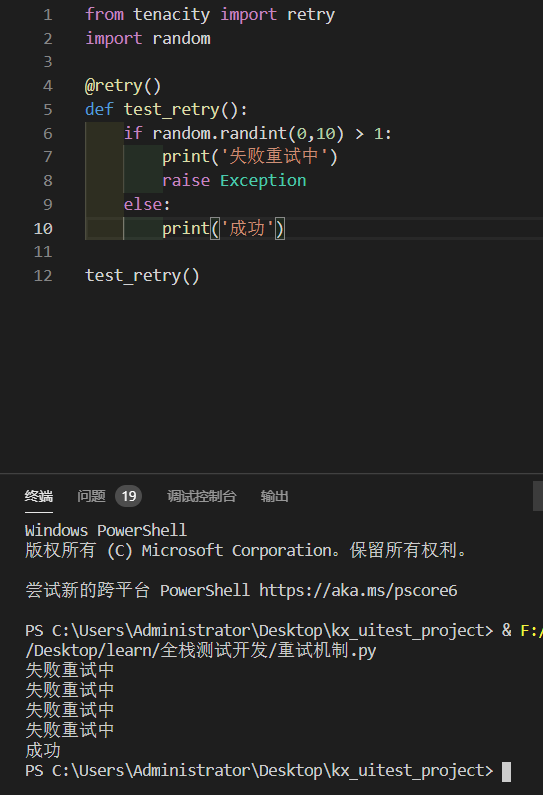Click the last '失败重试中' terminal output line
This screenshot has height=795, width=543.
click(69, 730)
